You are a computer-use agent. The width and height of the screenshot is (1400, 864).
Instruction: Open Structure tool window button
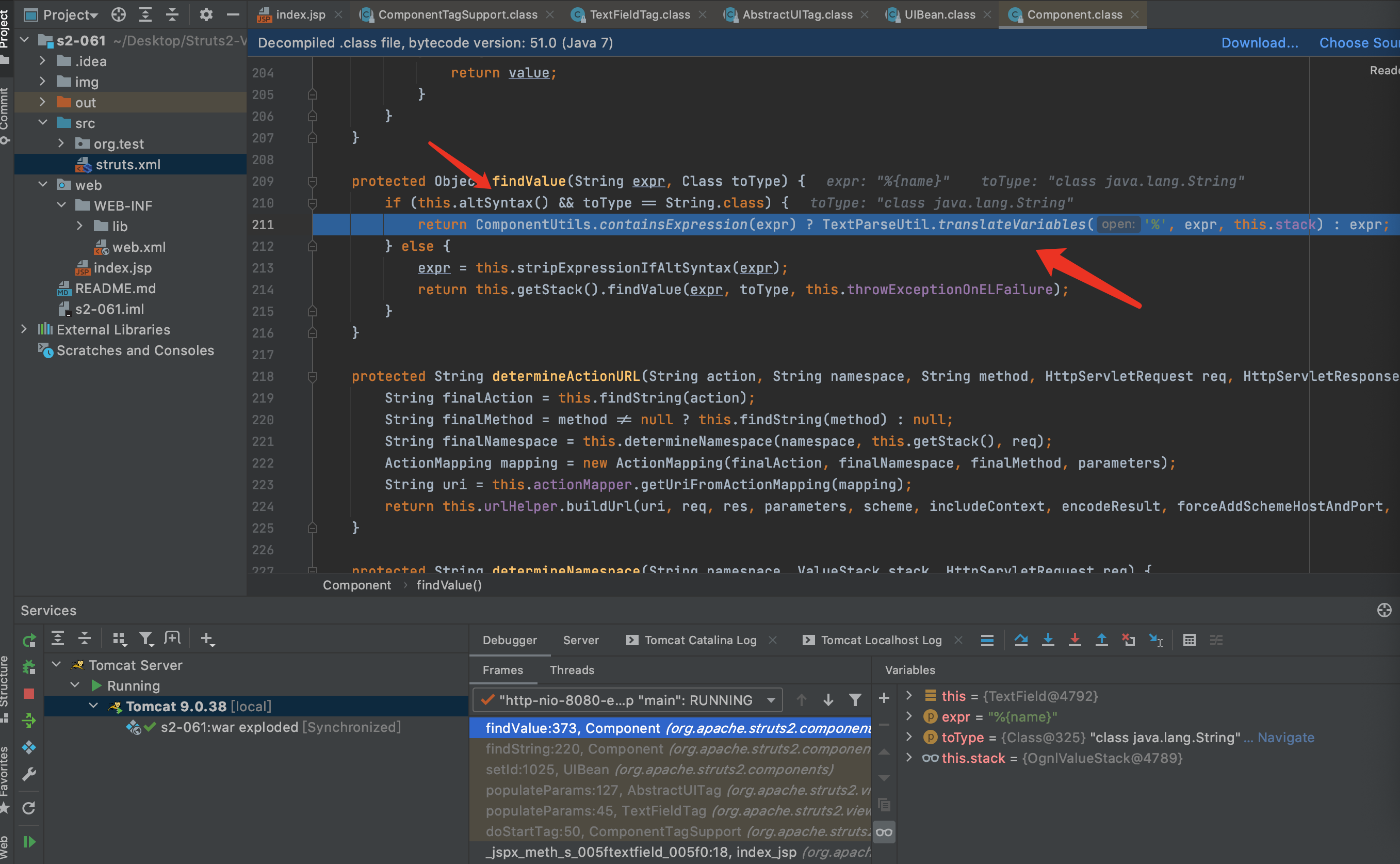[x=5, y=689]
